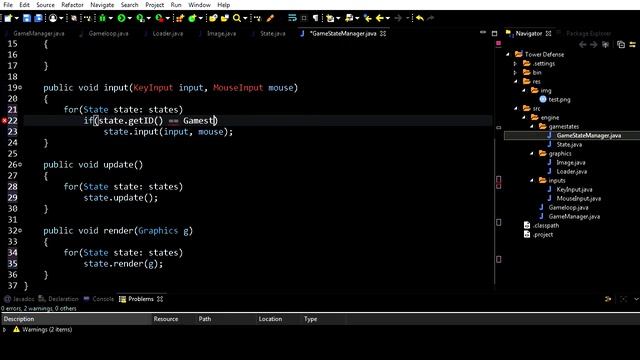This screenshot has width=640, height=360.
Task: Open the Back history dropdown arrow
Action: 388,18
